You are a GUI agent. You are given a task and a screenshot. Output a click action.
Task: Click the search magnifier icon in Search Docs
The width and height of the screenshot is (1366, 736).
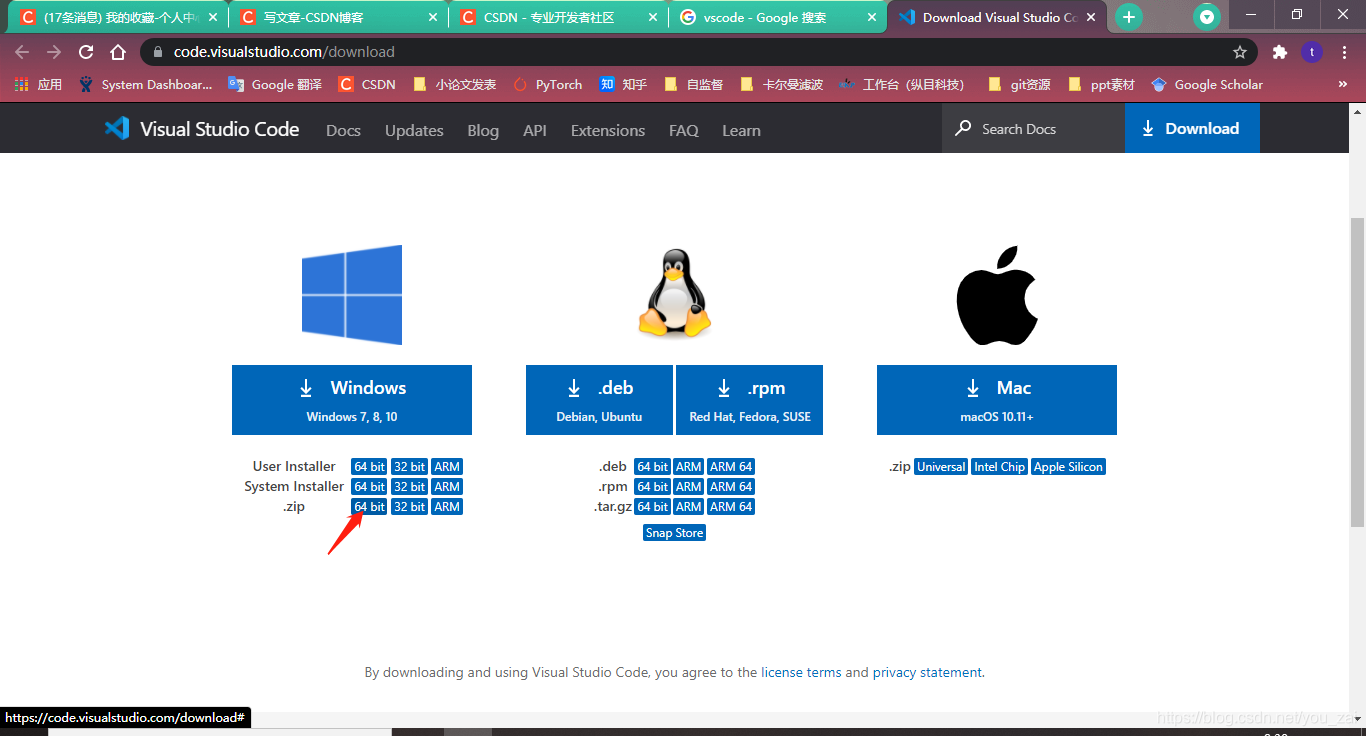coord(963,128)
